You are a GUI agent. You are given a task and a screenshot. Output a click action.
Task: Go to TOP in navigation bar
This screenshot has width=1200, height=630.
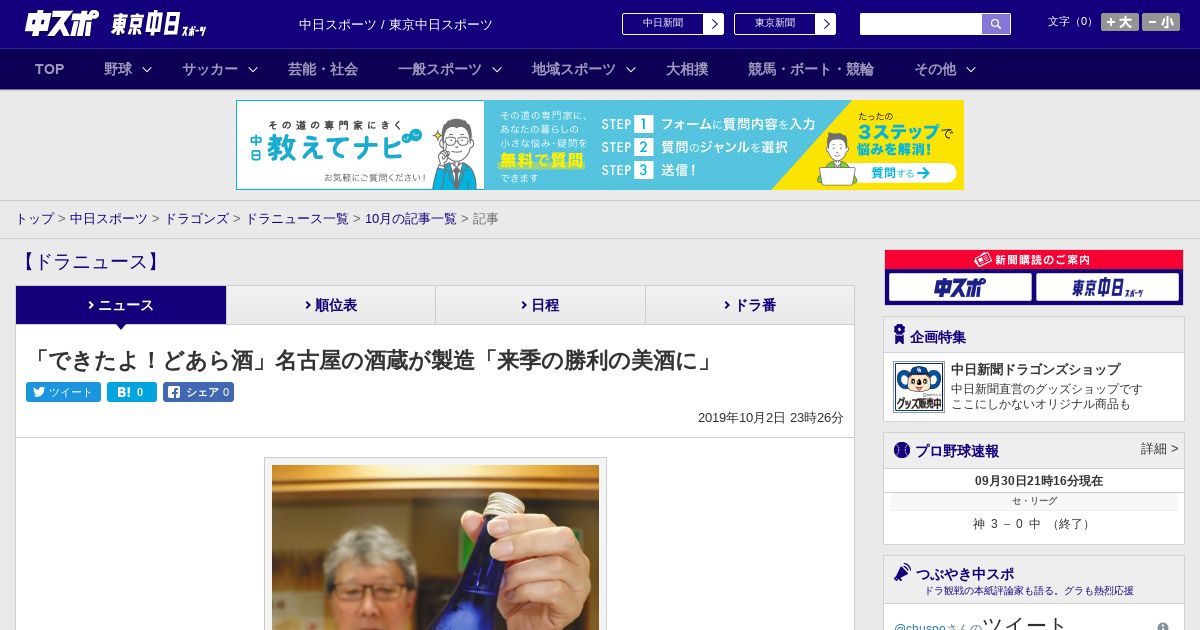point(49,69)
